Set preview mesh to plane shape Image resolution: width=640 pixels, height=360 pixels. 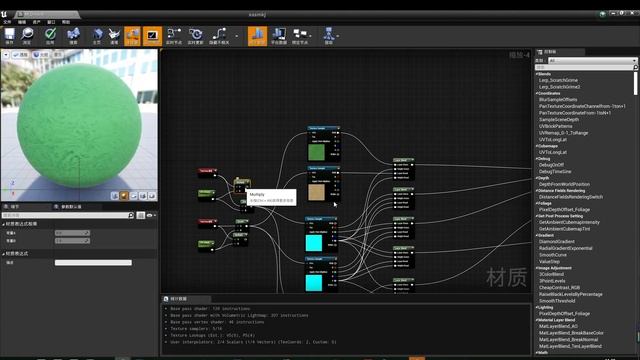pyautogui.click(x=133, y=196)
